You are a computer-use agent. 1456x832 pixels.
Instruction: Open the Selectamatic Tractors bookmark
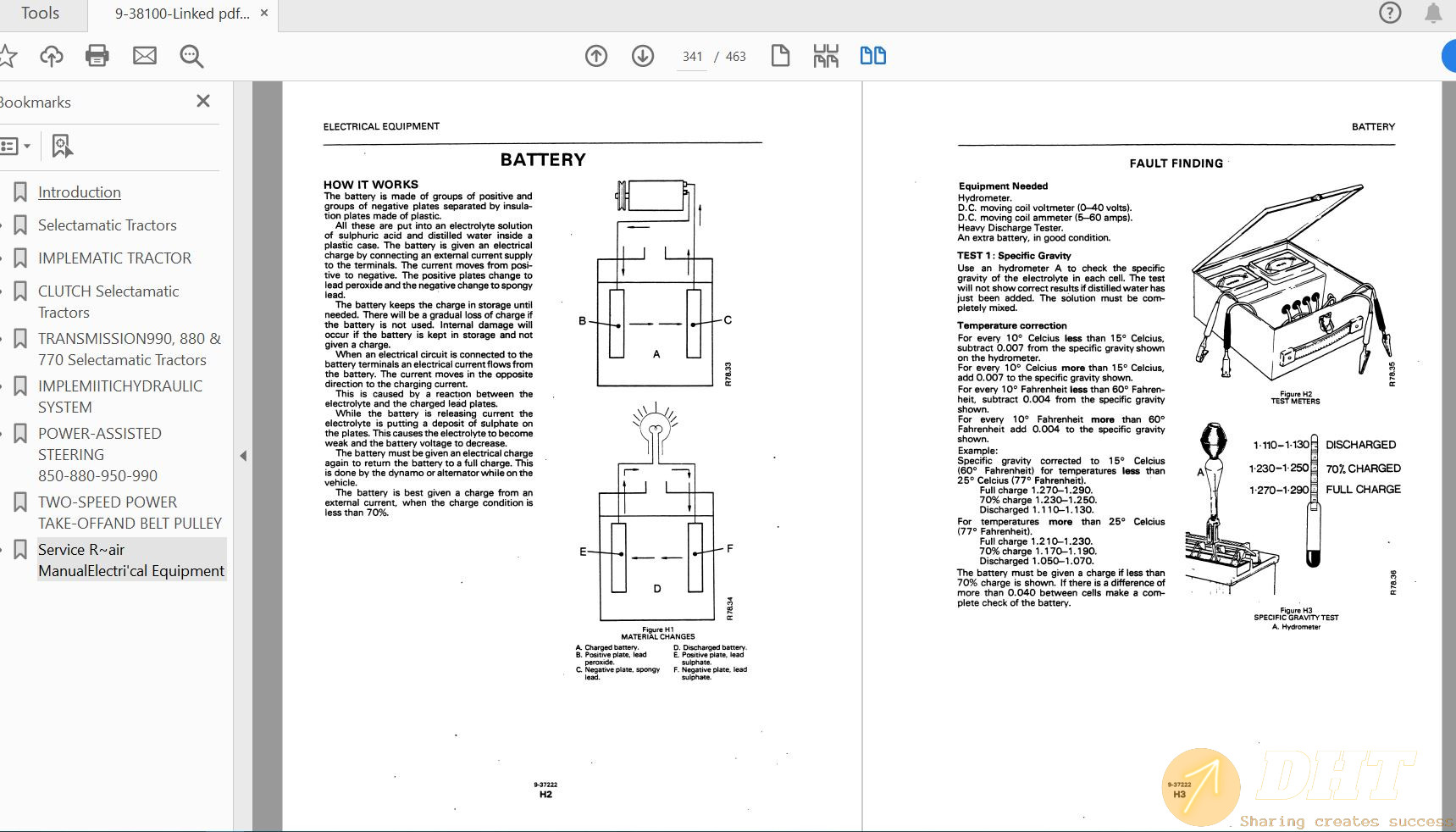107,225
